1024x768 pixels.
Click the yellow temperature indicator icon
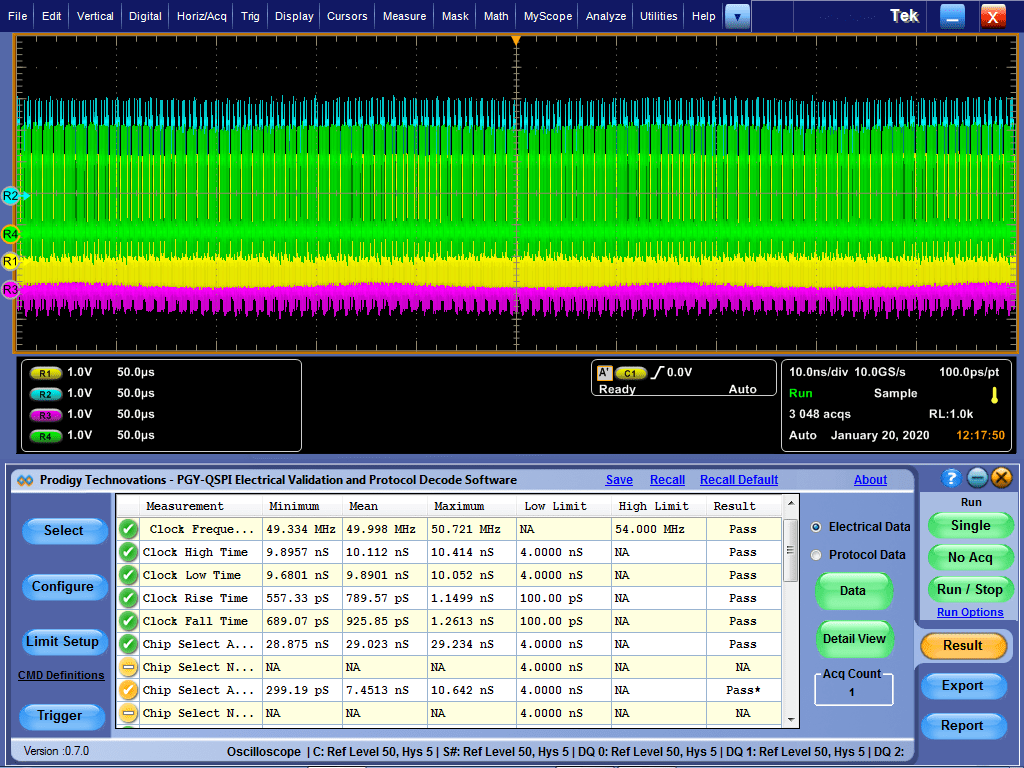994,395
